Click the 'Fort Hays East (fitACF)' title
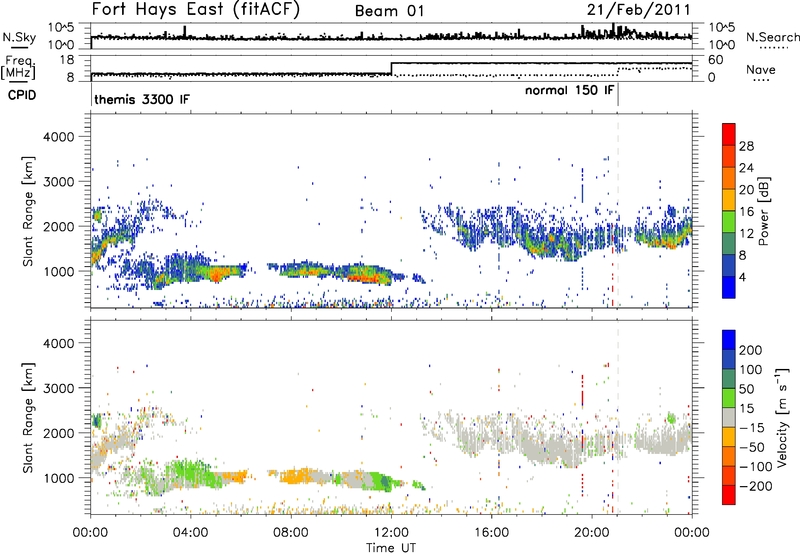 (x=196, y=10)
